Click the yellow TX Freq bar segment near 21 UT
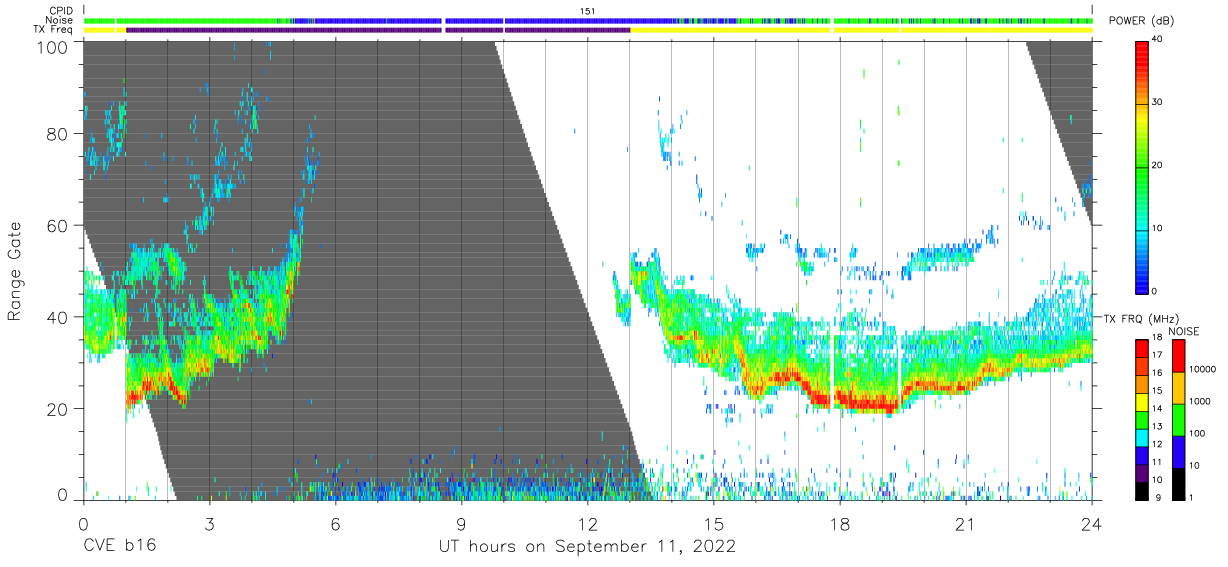 (966, 30)
